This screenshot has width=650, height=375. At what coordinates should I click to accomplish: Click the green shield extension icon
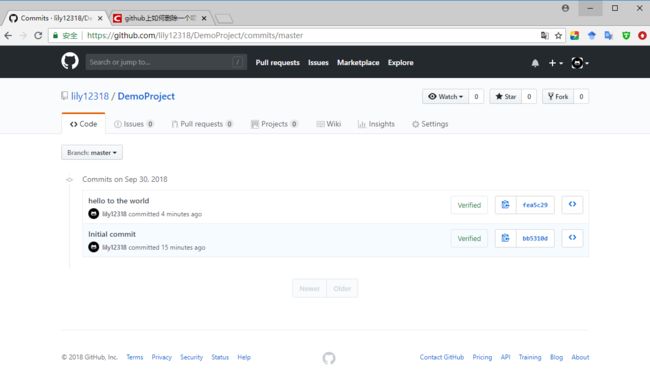pyautogui.click(x=626, y=36)
